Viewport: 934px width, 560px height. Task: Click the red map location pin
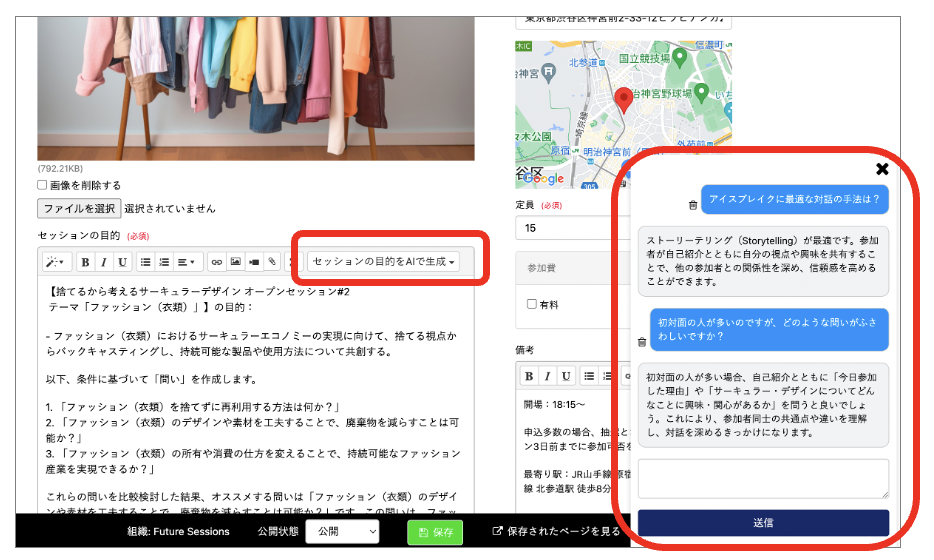[x=624, y=100]
